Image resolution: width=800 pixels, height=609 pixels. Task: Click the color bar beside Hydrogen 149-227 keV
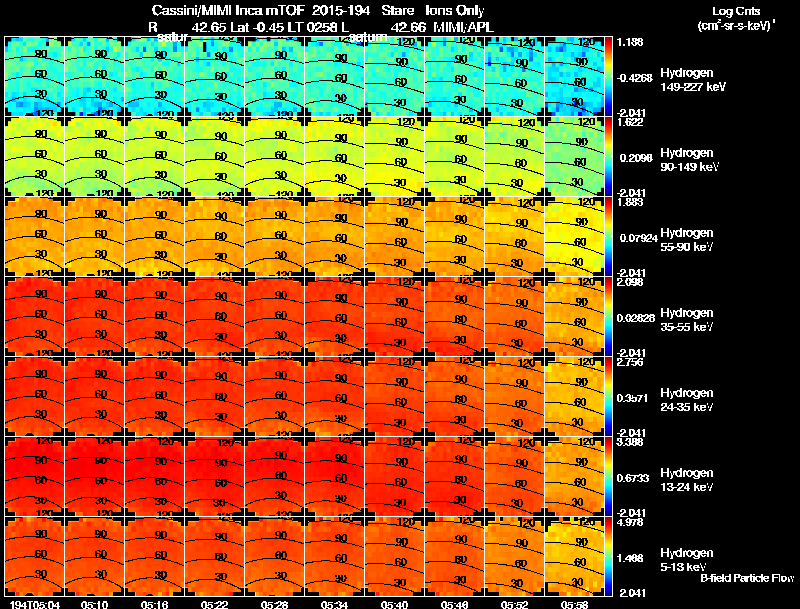[608, 77]
